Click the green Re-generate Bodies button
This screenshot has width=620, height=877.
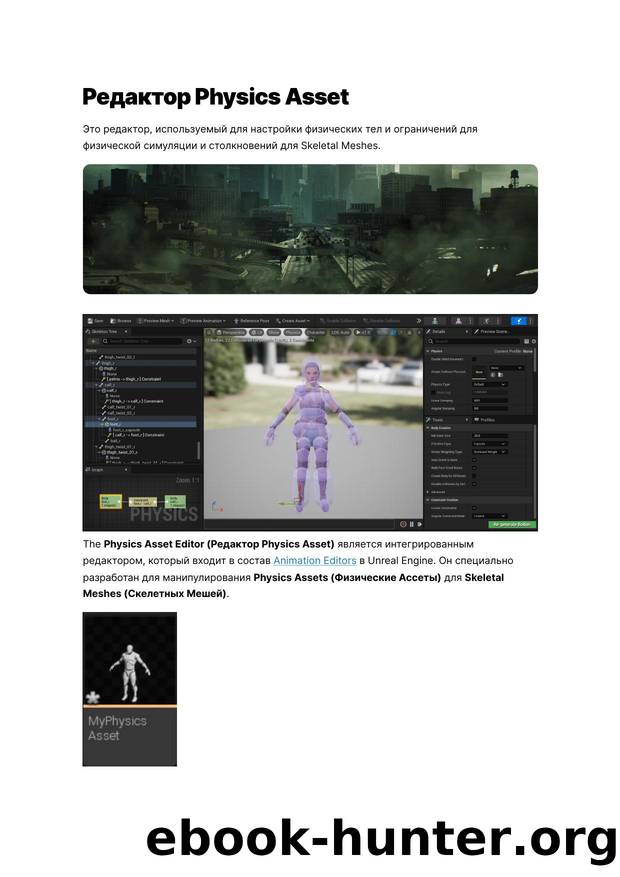(512, 525)
